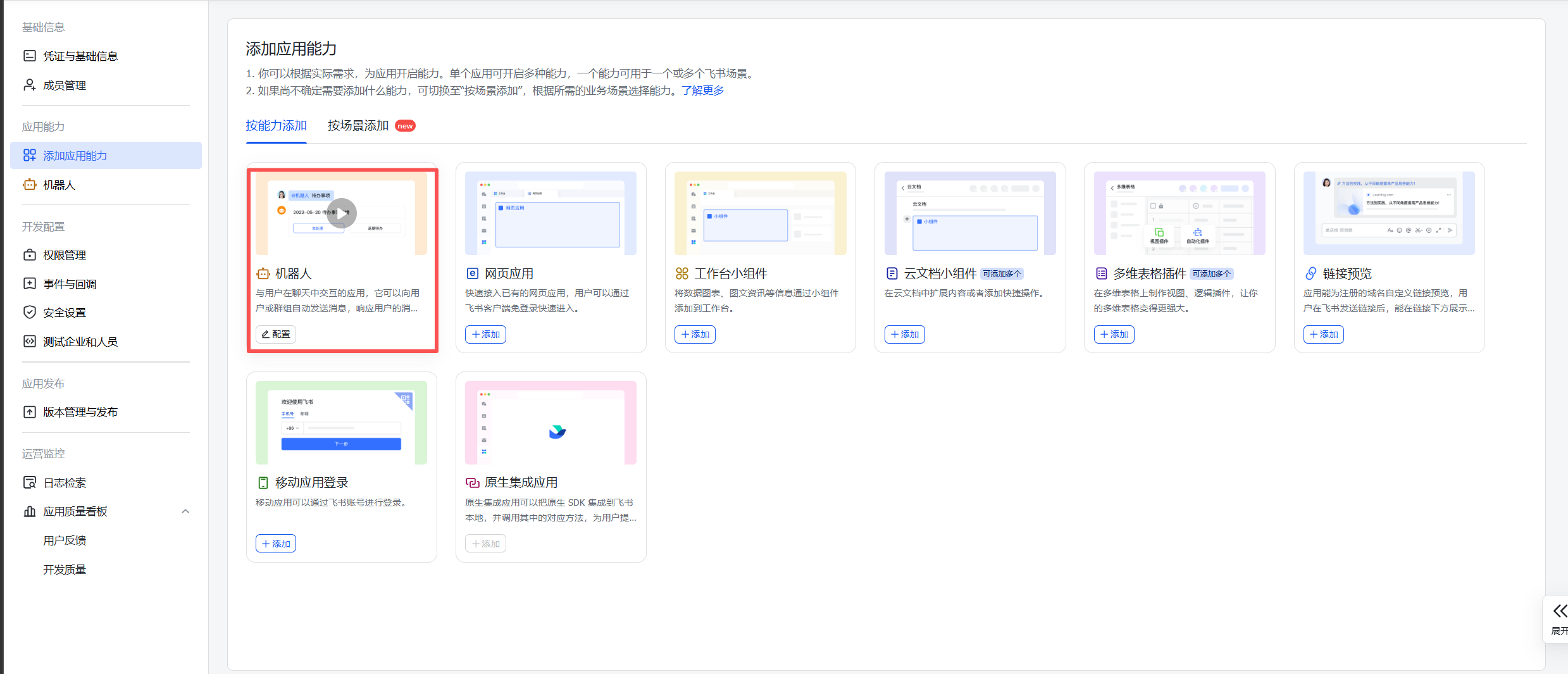The width and height of the screenshot is (1568, 674).
Task: Click the 添加应用能力 grid icon in sidebar
Action: [29, 155]
